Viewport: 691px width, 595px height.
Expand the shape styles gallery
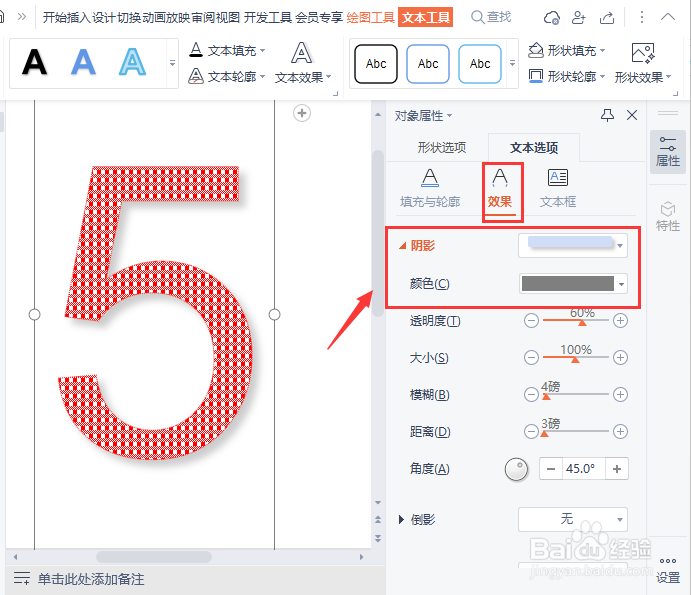(x=512, y=63)
